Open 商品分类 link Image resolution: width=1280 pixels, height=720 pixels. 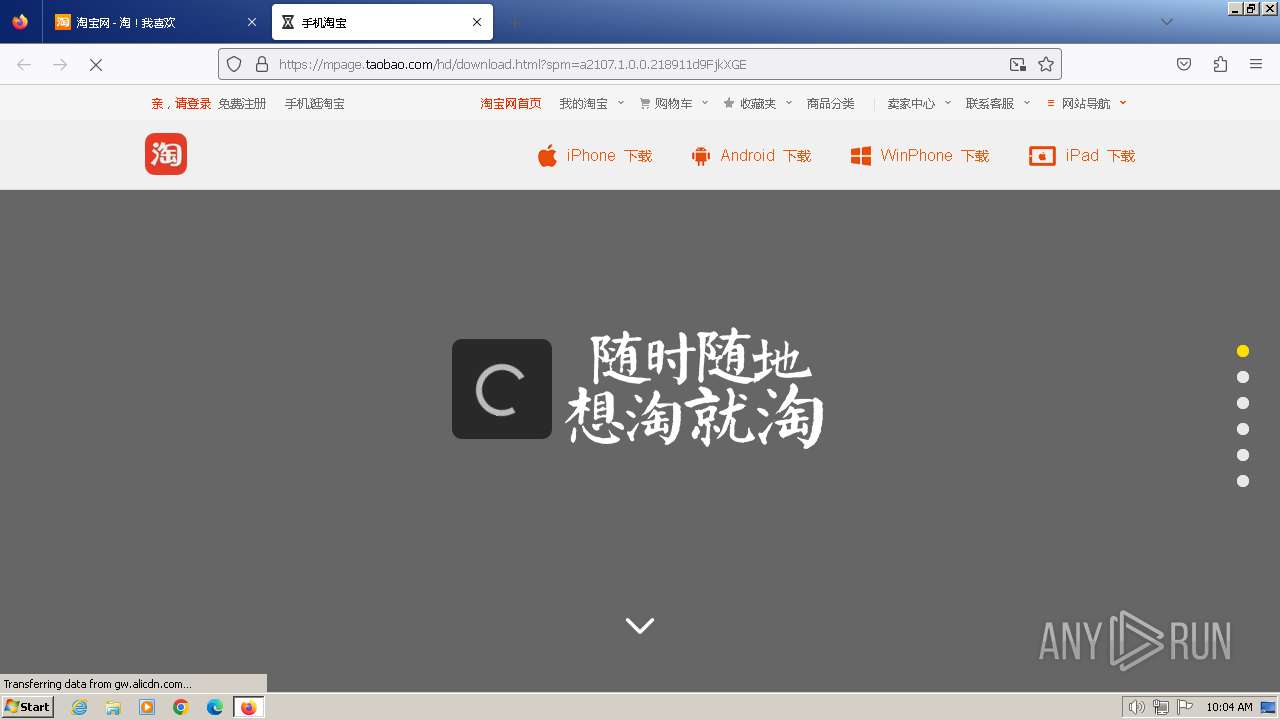click(x=831, y=103)
